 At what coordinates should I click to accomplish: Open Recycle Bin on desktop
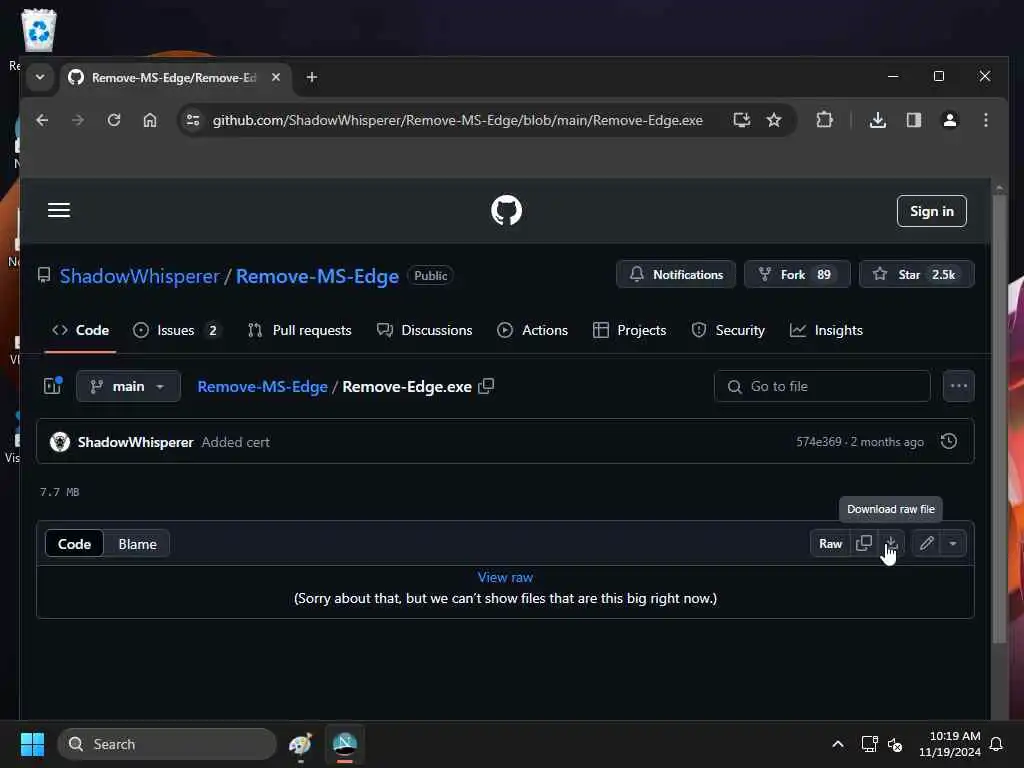pyautogui.click(x=39, y=31)
